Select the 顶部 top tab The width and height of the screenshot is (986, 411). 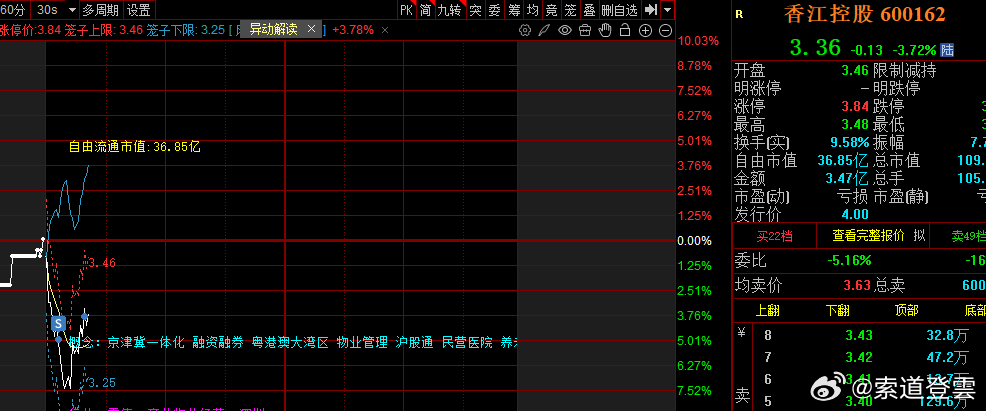906,310
